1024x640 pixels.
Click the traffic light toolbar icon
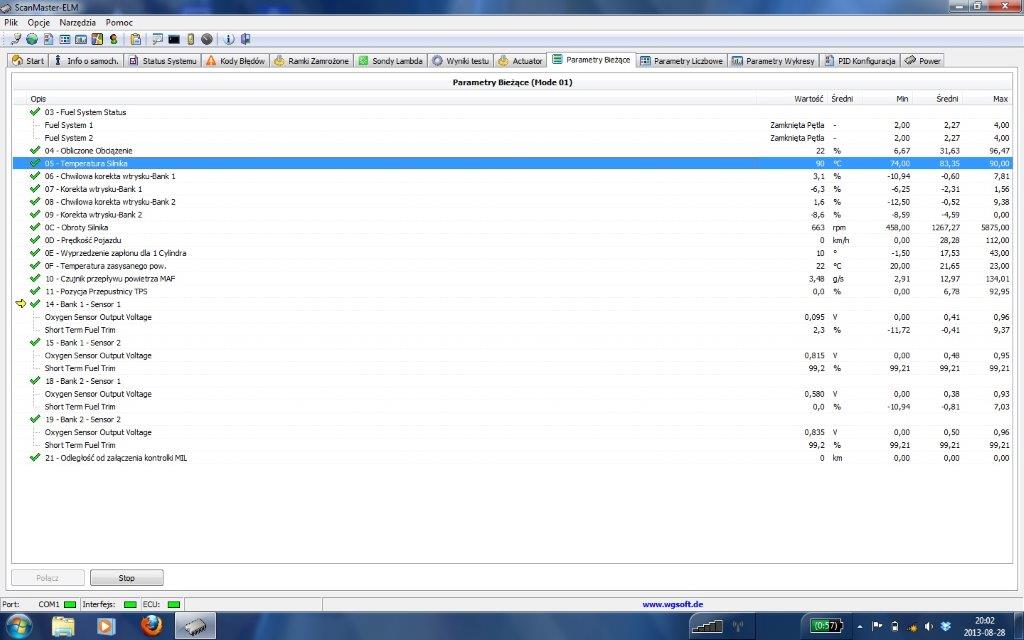pyautogui.click(x=113, y=39)
